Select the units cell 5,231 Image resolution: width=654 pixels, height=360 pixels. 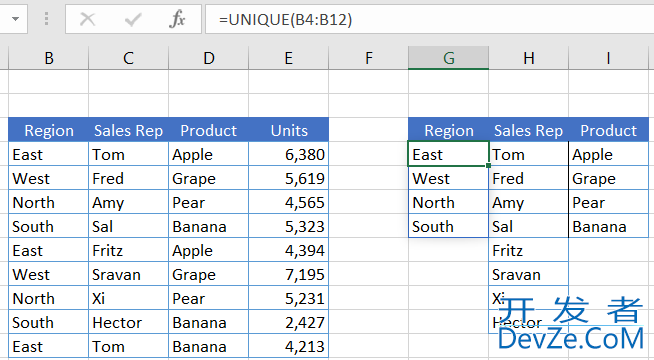pos(289,298)
